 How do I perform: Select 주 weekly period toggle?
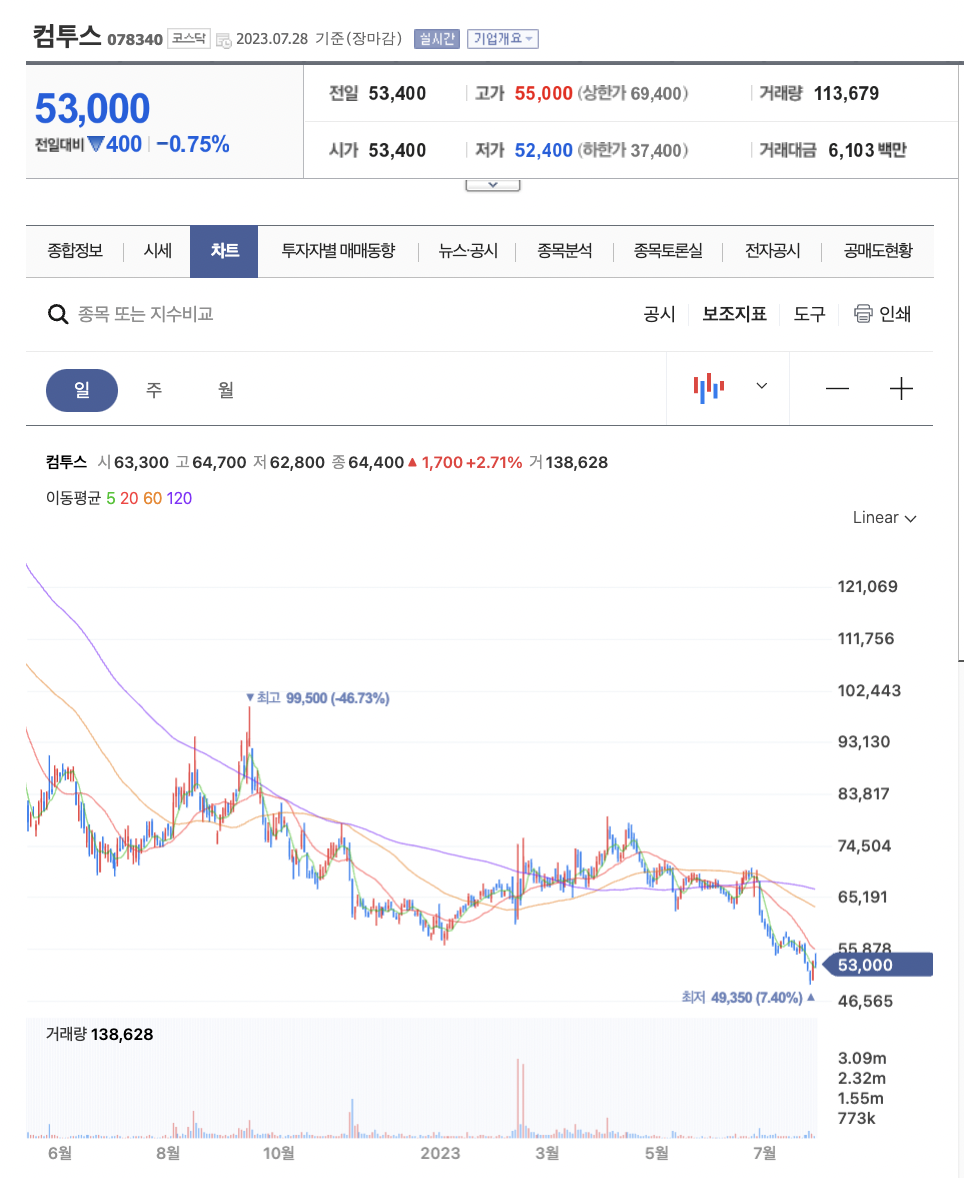(154, 390)
